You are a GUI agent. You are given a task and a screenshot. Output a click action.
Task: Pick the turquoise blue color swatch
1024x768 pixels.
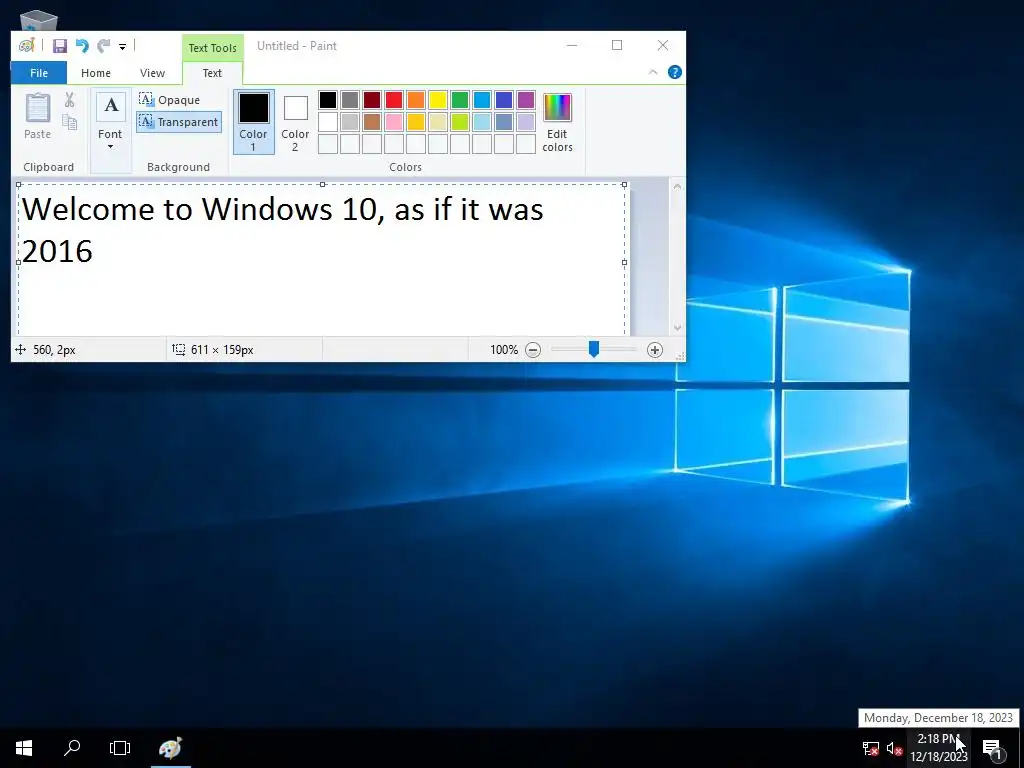tap(482, 100)
